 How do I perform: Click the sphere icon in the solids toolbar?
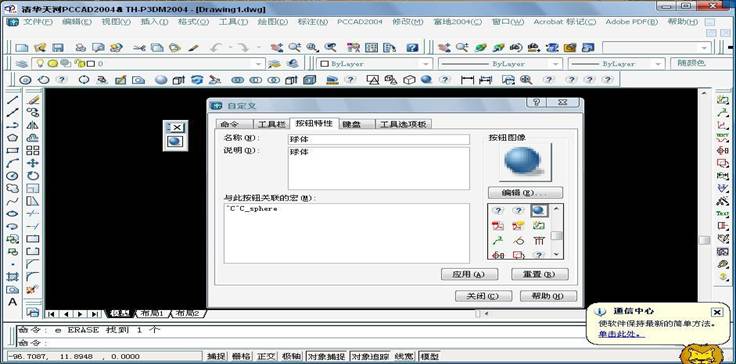[x=161, y=80]
